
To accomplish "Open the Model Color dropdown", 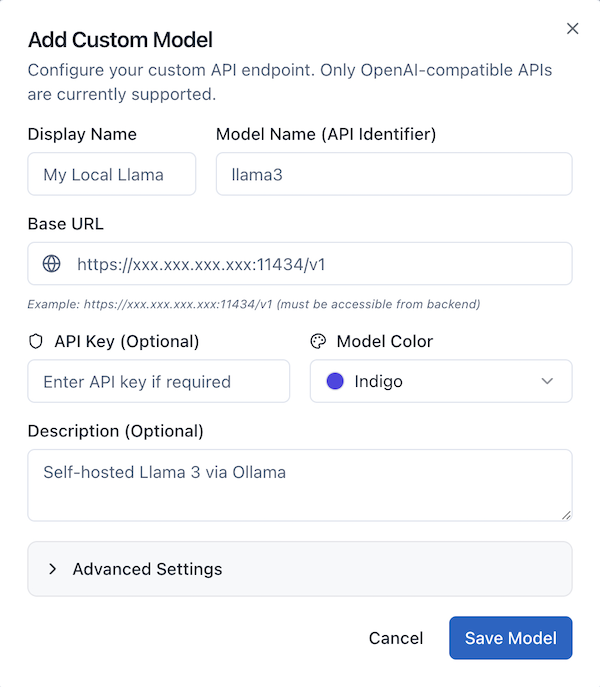I will tap(440, 381).
